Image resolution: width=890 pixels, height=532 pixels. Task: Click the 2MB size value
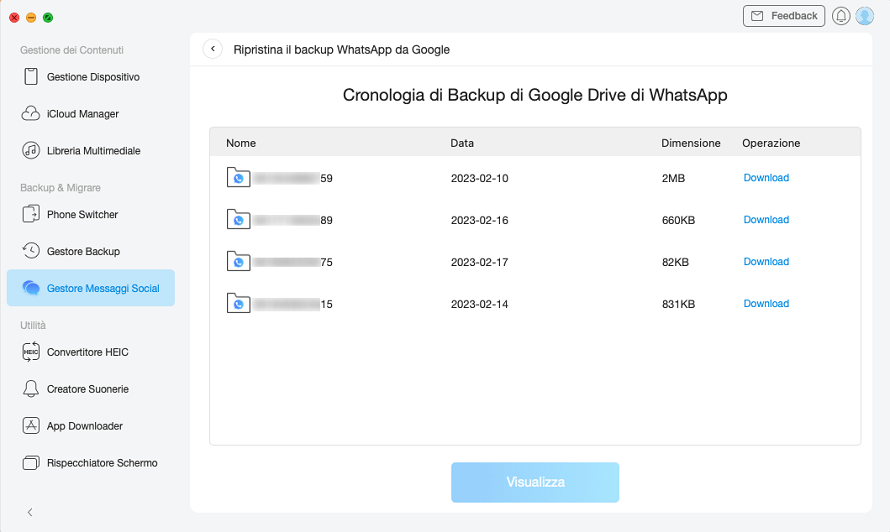(673, 178)
